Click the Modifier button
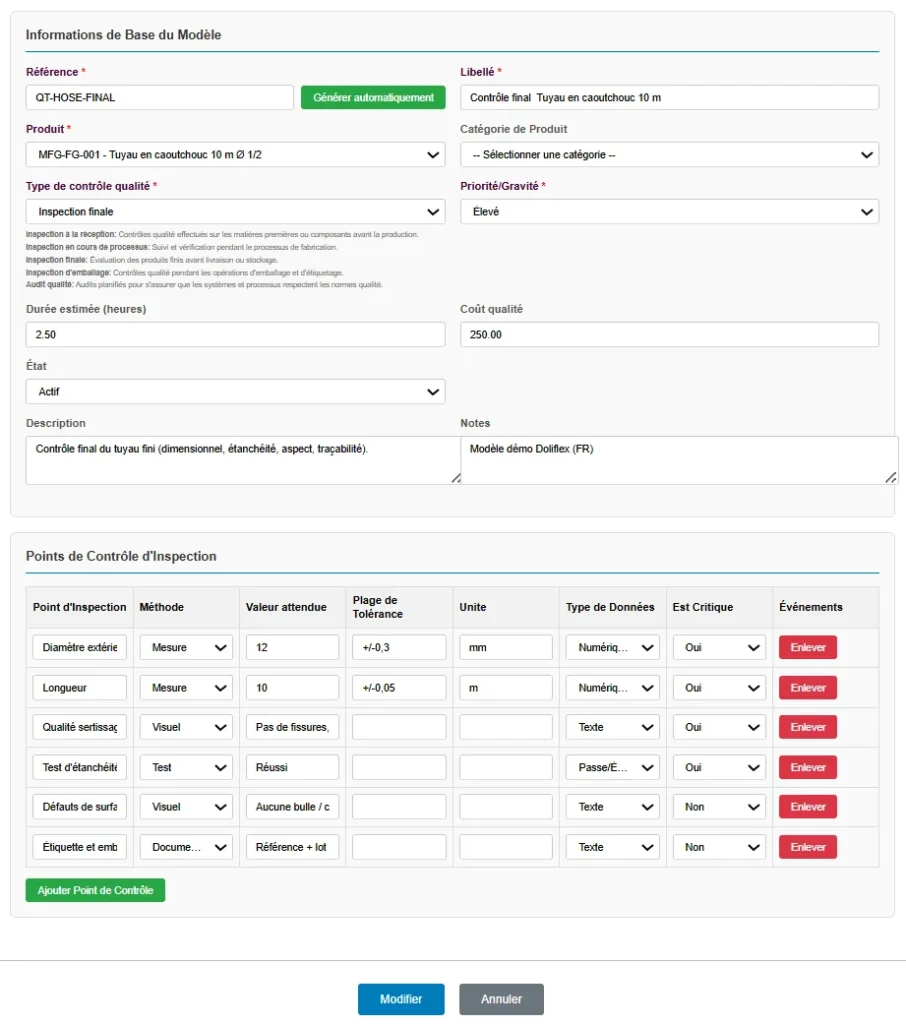This screenshot has width=906, height=1024. [401, 998]
